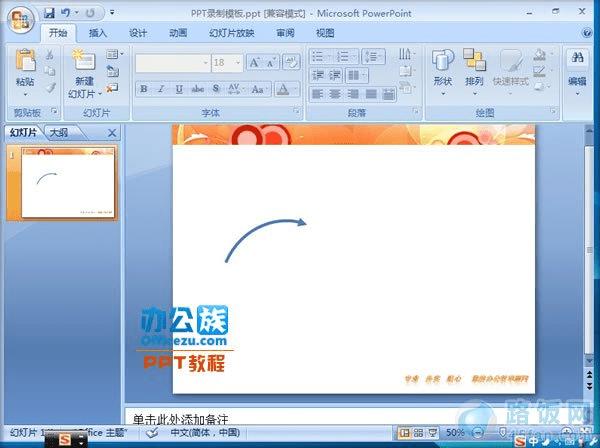Activate the Format Painter brush
Image resolution: width=600 pixels, height=448 pixels.
pyautogui.click(x=50, y=88)
